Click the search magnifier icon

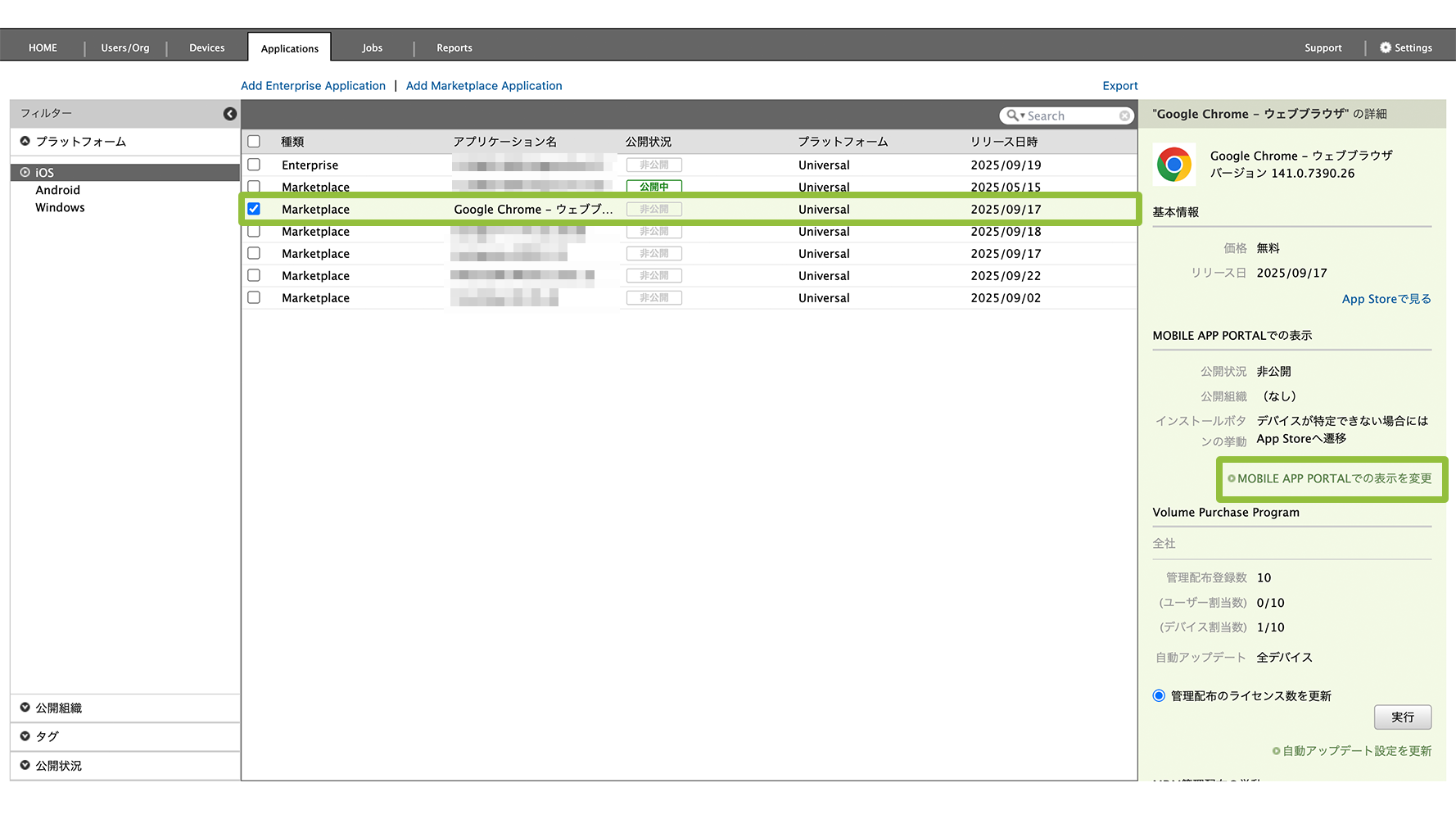click(x=1014, y=116)
